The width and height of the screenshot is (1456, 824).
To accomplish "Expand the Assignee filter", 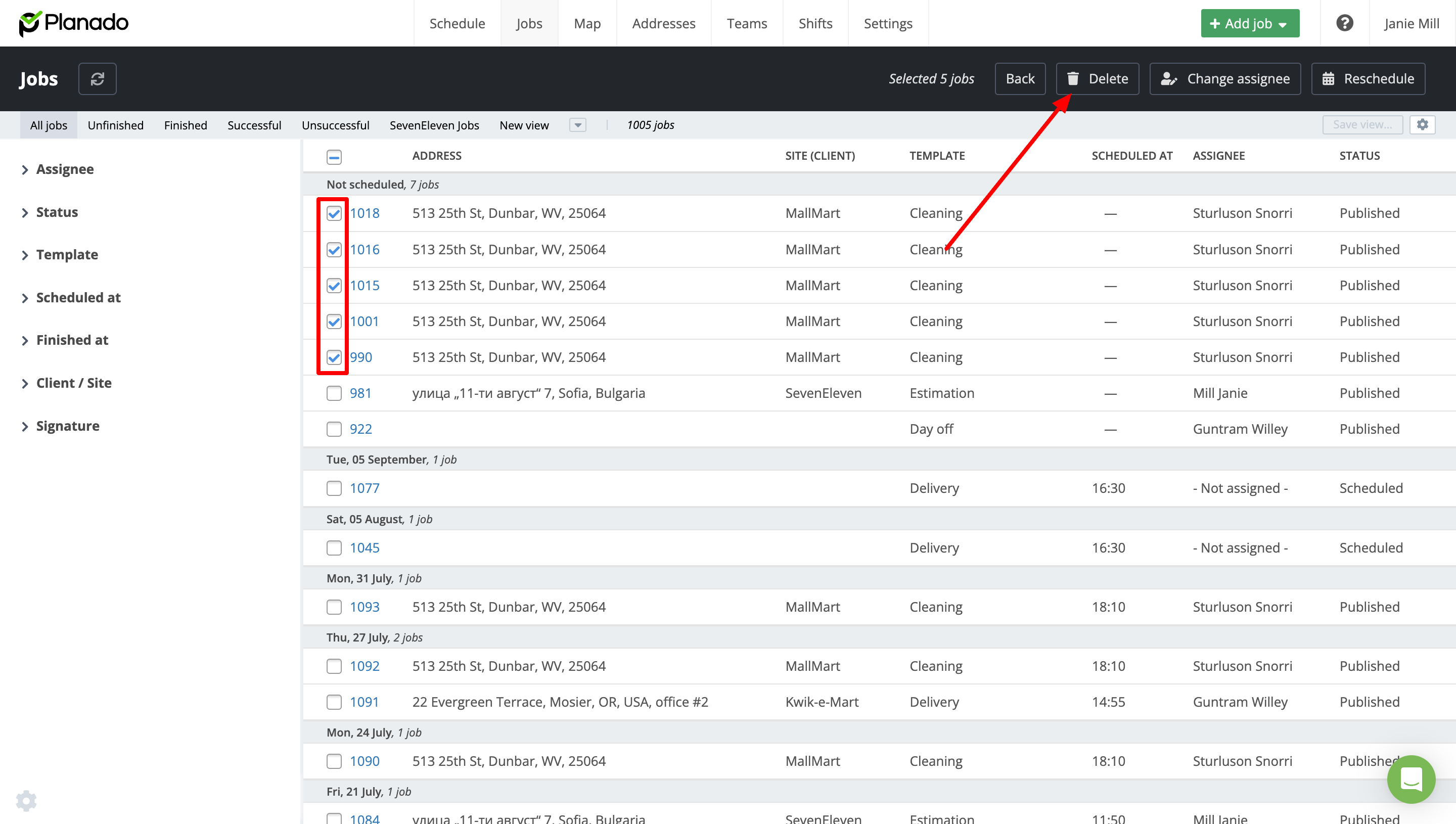I will (x=65, y=169).
